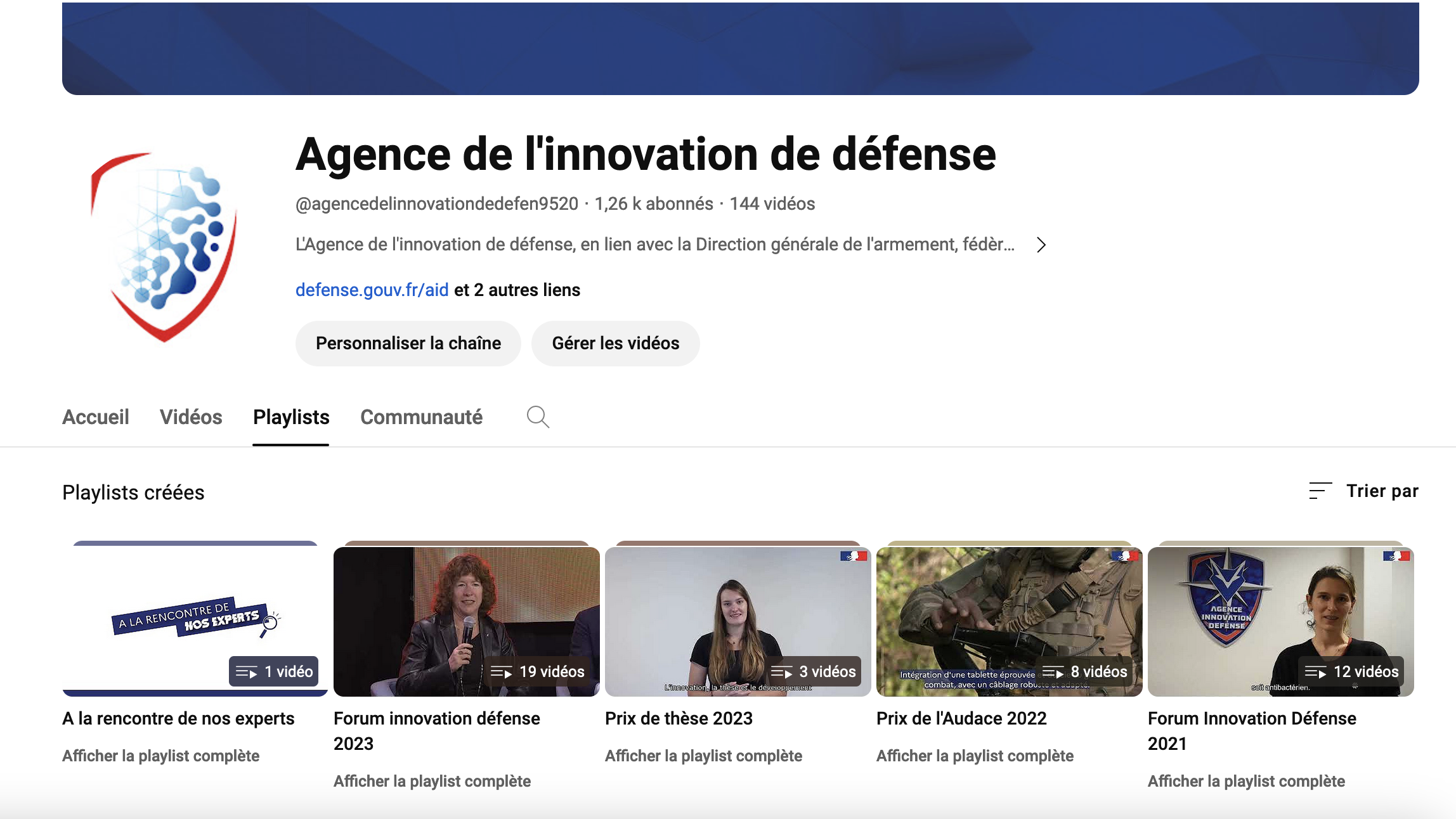Click the 19 vidéos playlist badge
This screenshot has width=1456, height=819.
[538, 671]
